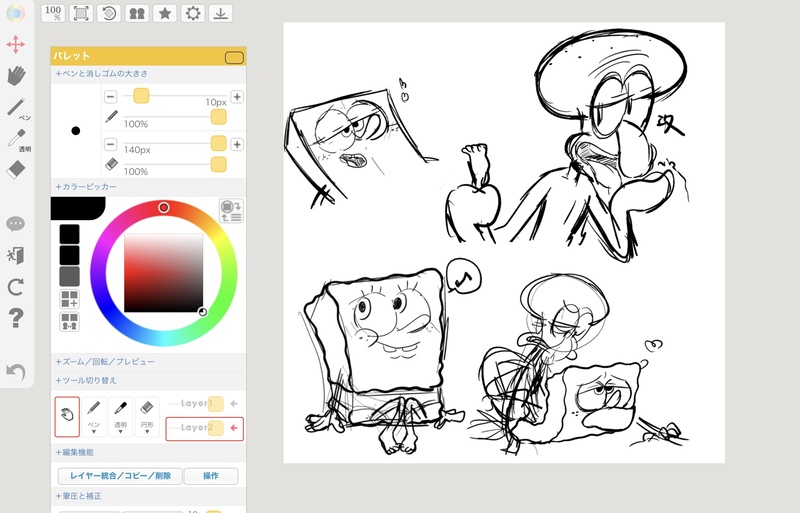The image size is (800, 513).
Task: Click the undo arrow in left sidebar
Action: 16,372
